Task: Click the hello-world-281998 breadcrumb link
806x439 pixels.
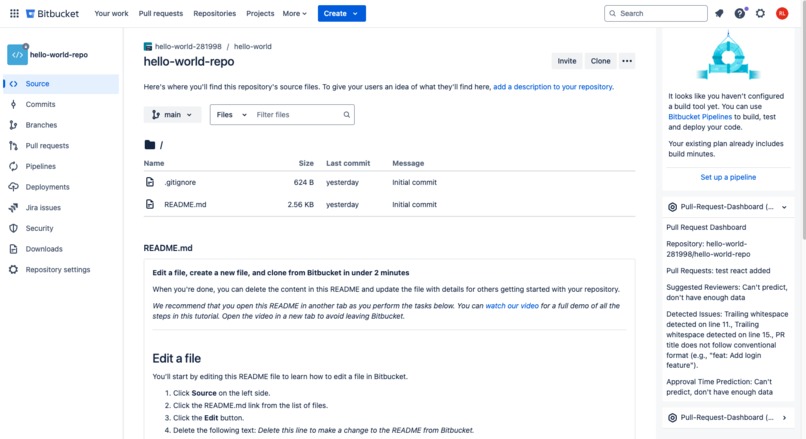Action: point(188,46)
